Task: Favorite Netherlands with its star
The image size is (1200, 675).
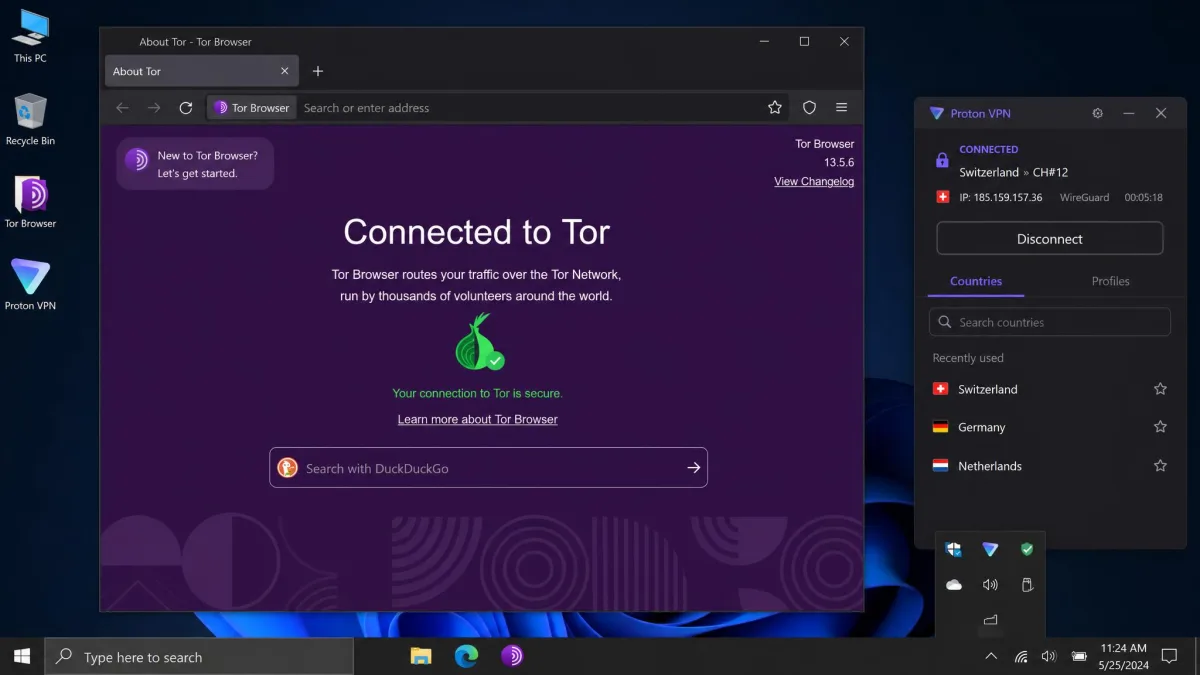Action: 1160,466
